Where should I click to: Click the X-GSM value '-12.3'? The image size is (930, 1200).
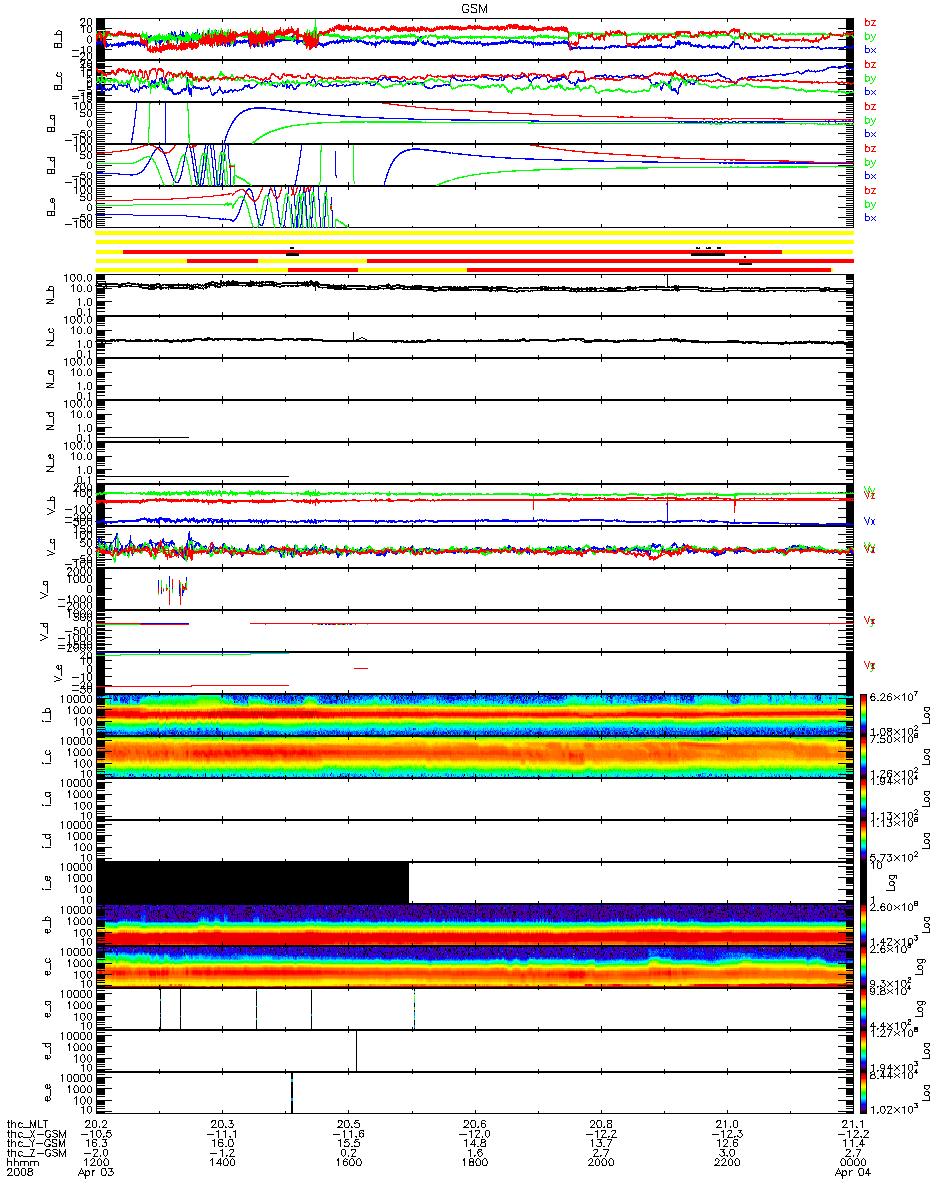(727, 1136)
